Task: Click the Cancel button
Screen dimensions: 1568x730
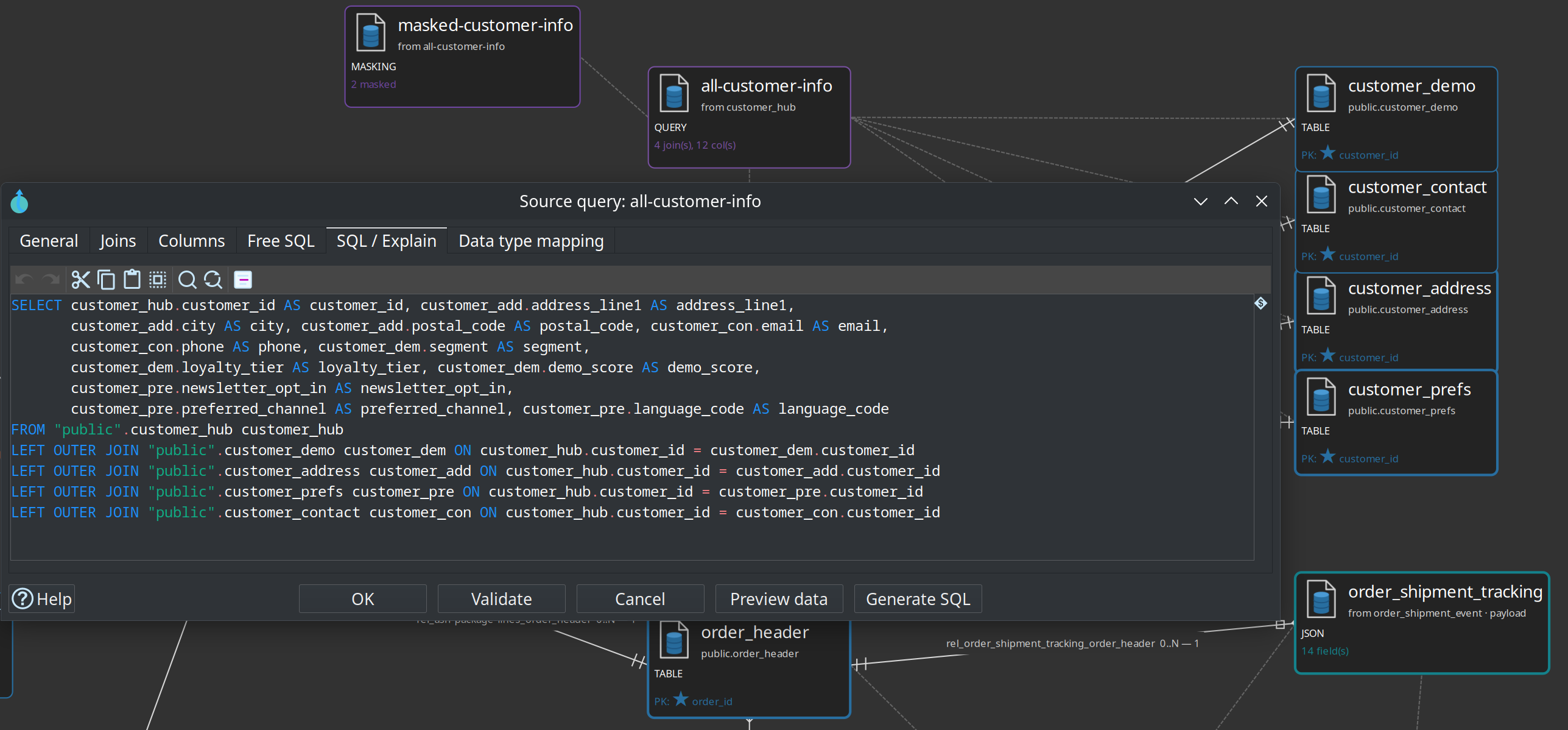Action: (x=640, y=599)
